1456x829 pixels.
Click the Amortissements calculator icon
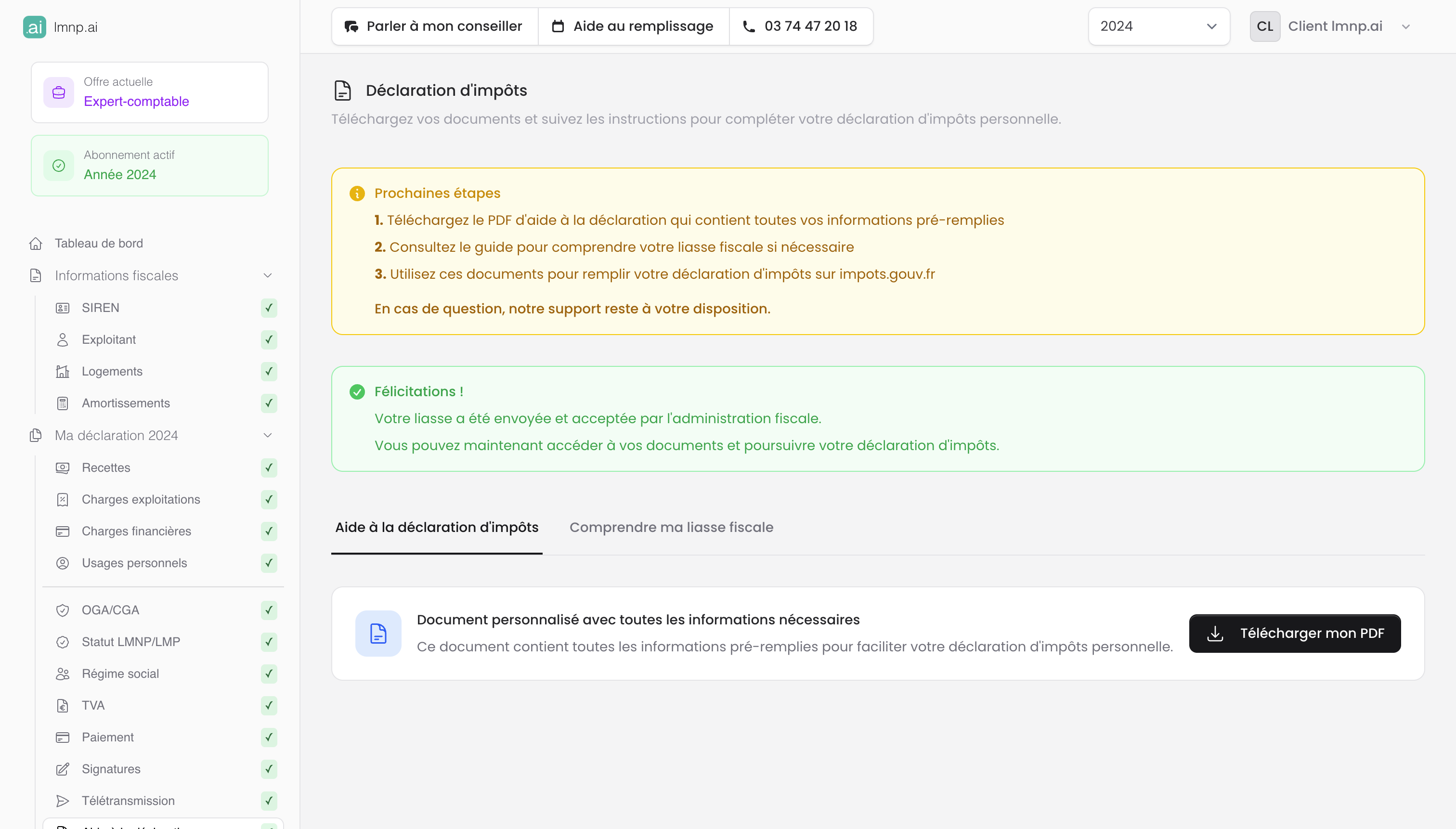[63, 404]
